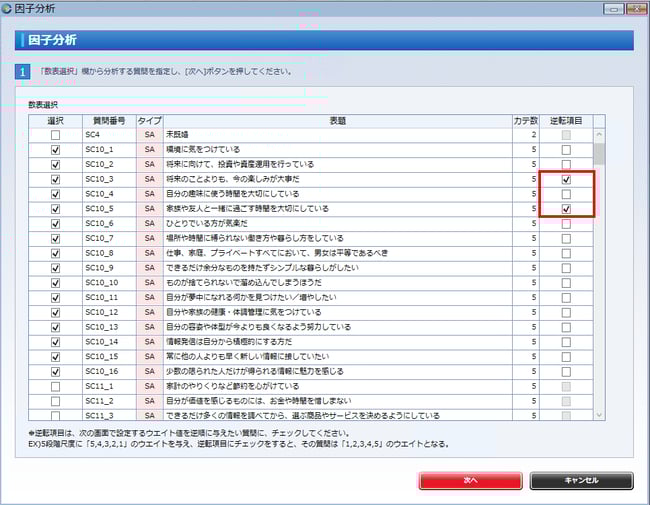The height and width of the screenshot is (505, 650).
Task: Enable reverse item for SC10_11
Action: click(566, 298)
